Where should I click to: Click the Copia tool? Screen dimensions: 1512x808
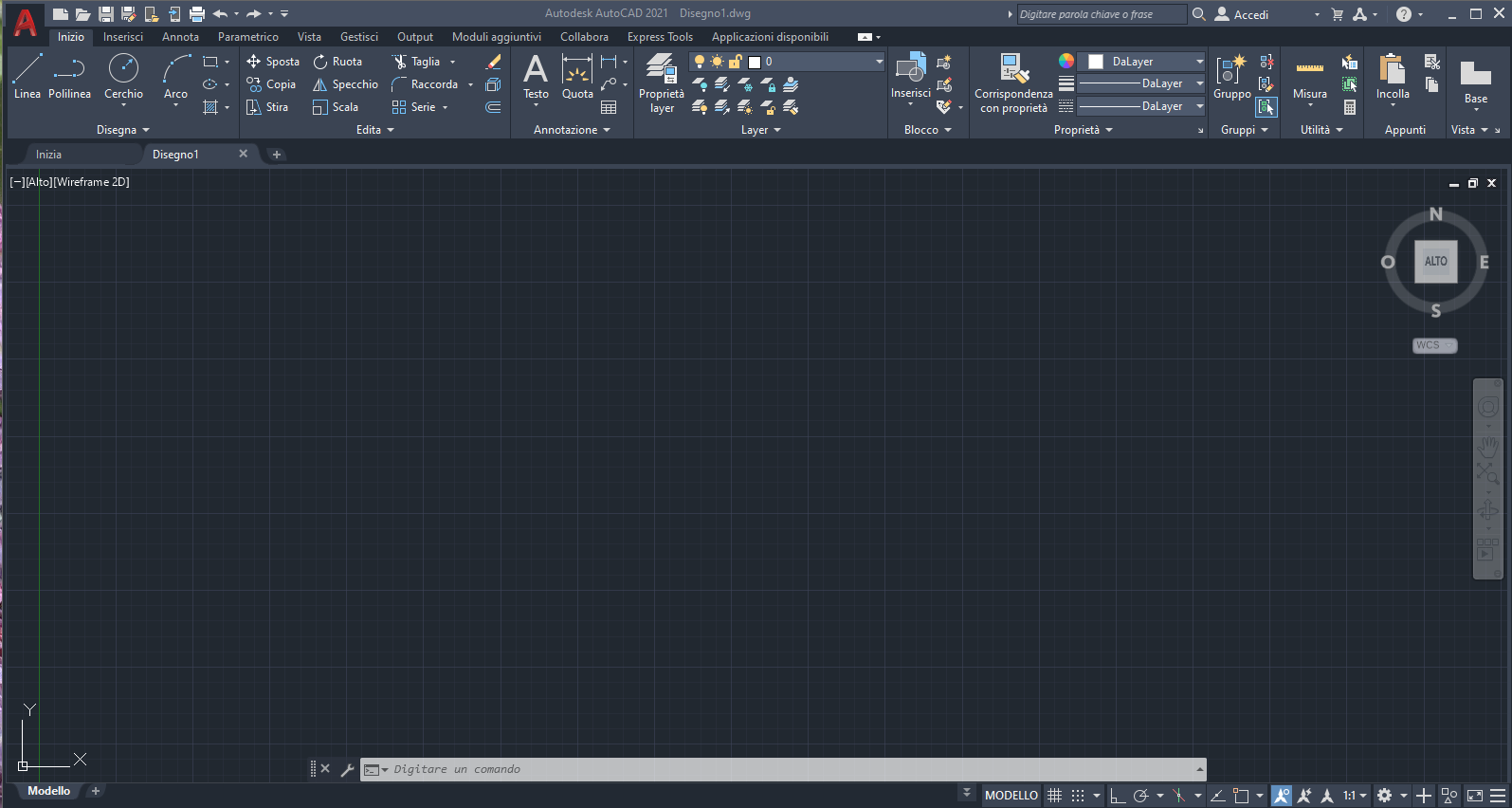tap(271, 84)
